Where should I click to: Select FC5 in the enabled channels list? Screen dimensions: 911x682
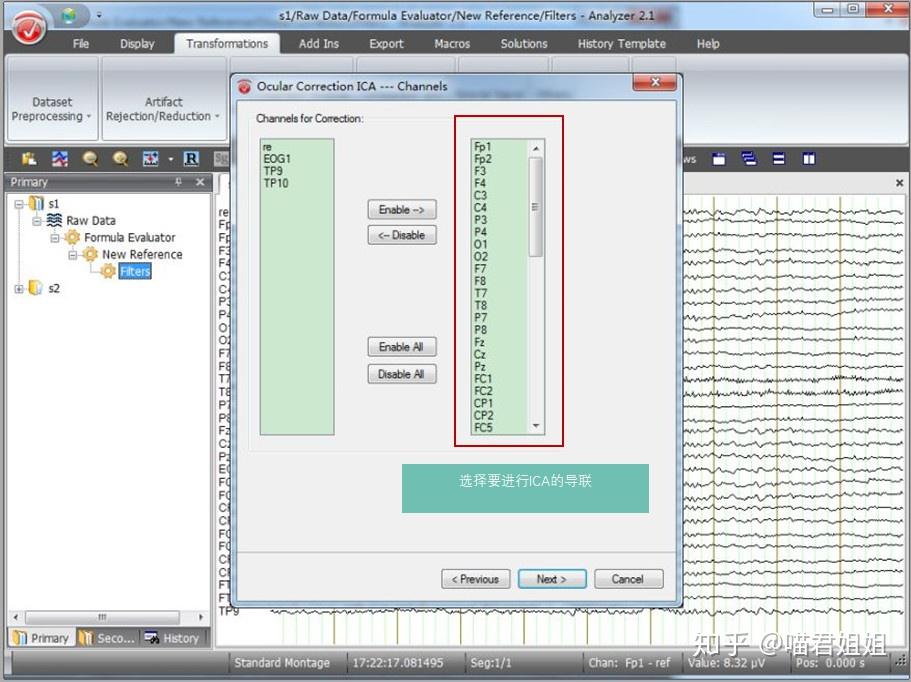point(483,428)
